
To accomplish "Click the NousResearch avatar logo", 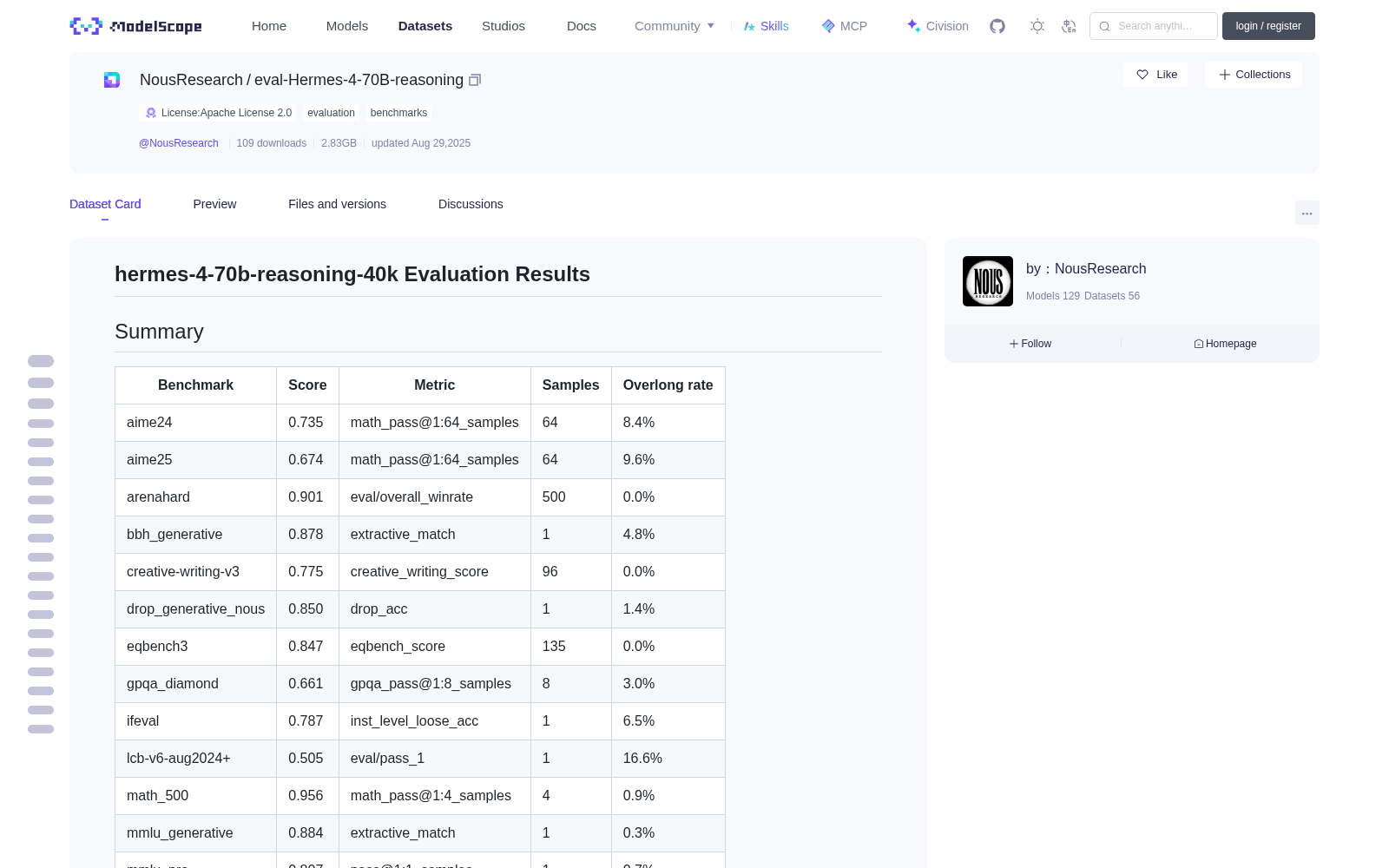I will pyautogui.click(x=988, y=281).
